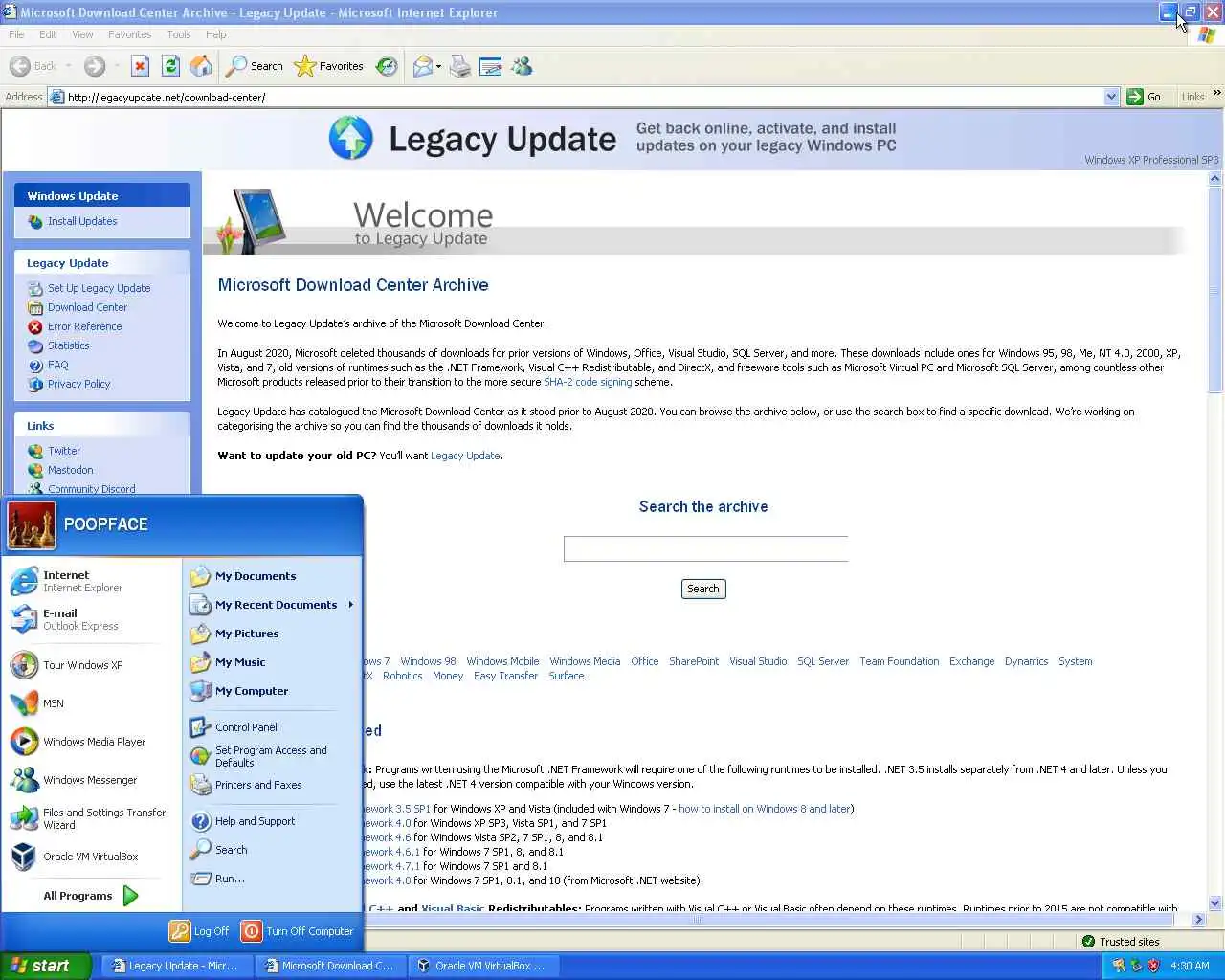Open Internet Explorer from Start menu

pos(91,581)
